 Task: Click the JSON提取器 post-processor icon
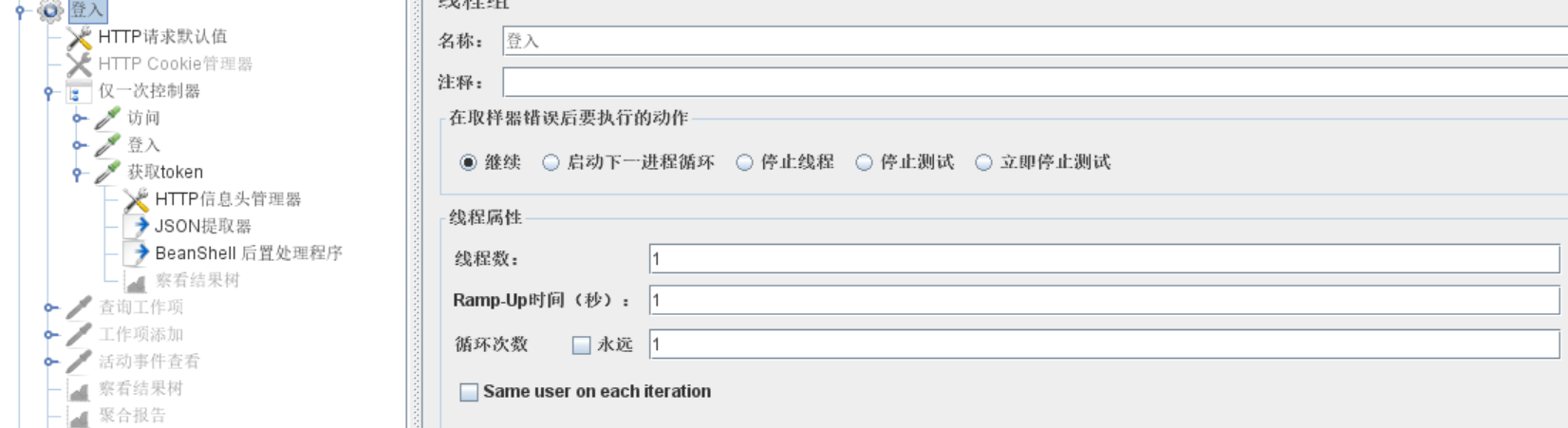tap(139, 227)
